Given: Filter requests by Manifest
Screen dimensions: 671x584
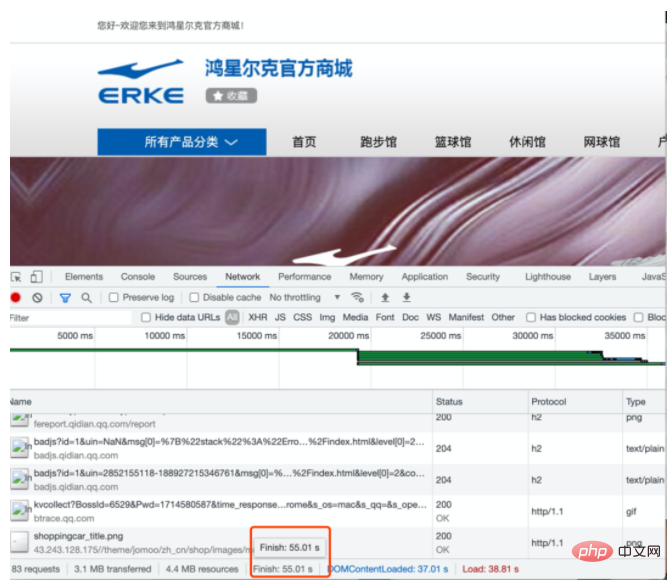Looking at the screenshot, I should click(466, 317).
